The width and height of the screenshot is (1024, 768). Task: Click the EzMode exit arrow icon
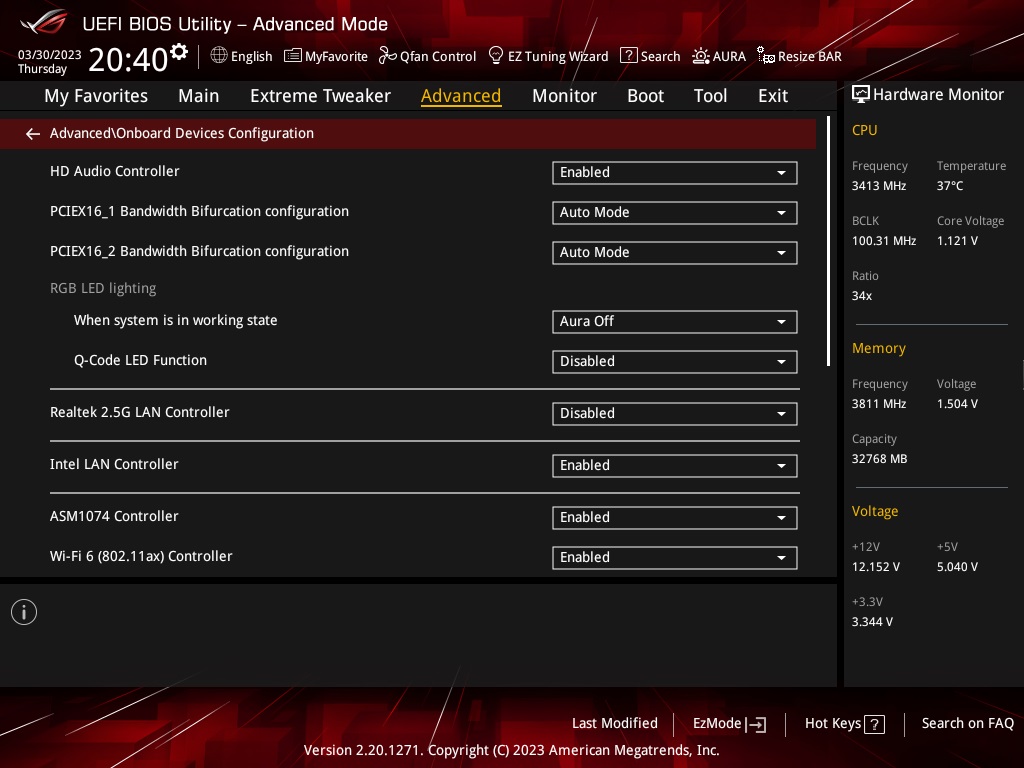tap(756, 724)
